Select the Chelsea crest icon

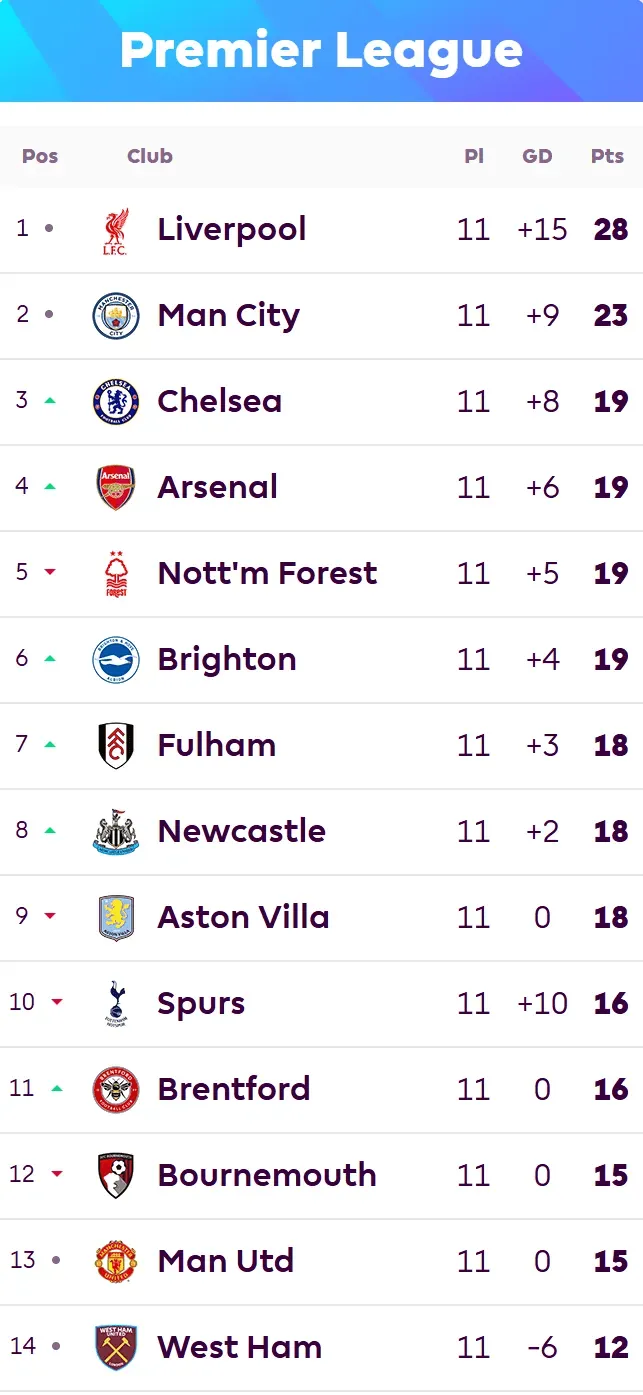pyautogui.click(x=116, y=402)
